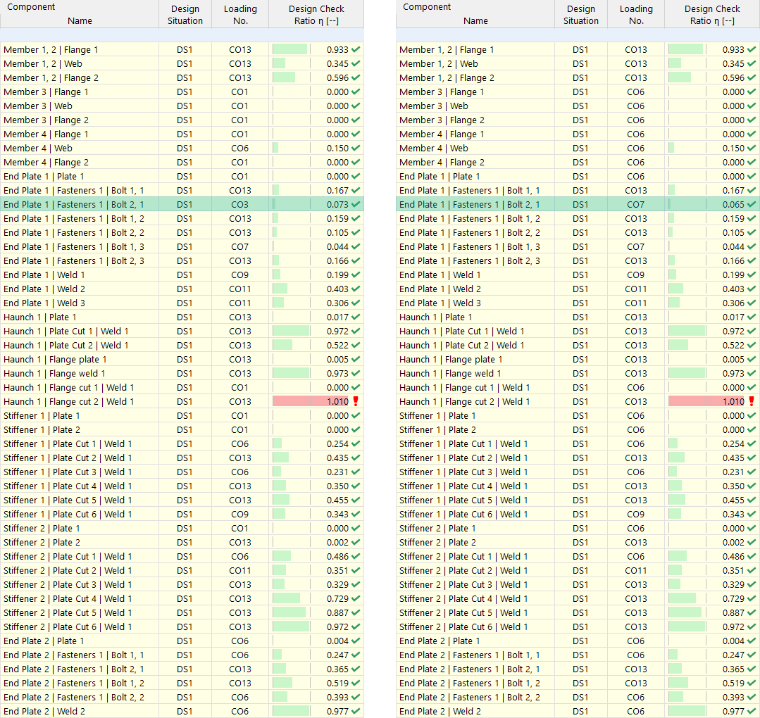Click the red exclamation mark in right table

pos(752,401)
